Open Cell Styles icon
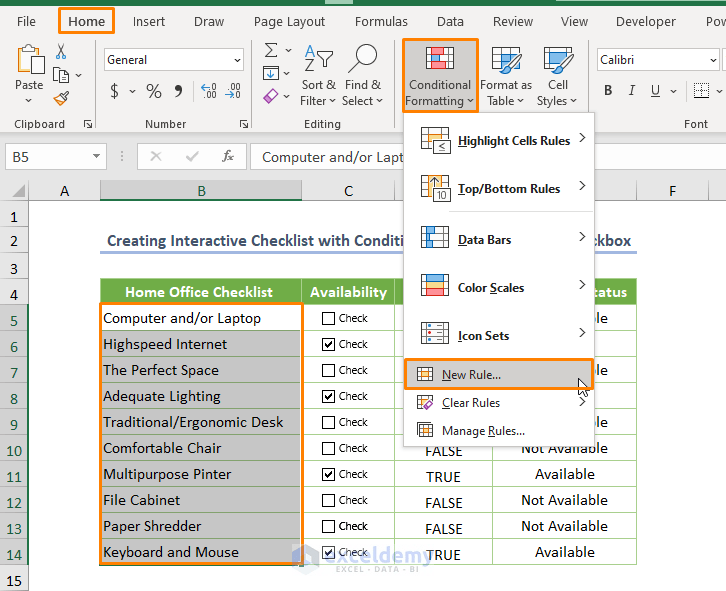 click(x=558, y=60)
